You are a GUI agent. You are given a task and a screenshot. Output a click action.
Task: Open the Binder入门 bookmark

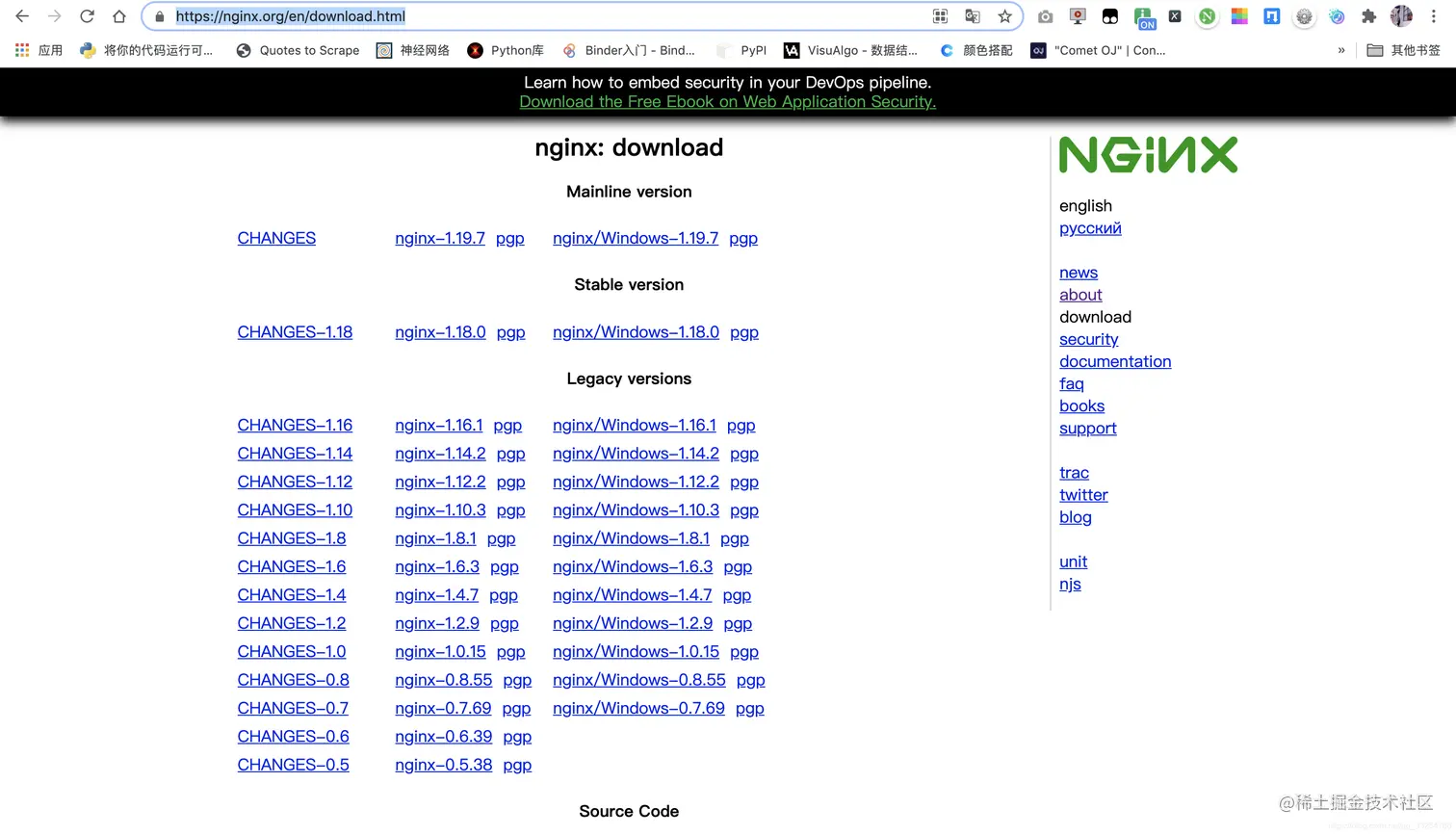tap(629, 50)
